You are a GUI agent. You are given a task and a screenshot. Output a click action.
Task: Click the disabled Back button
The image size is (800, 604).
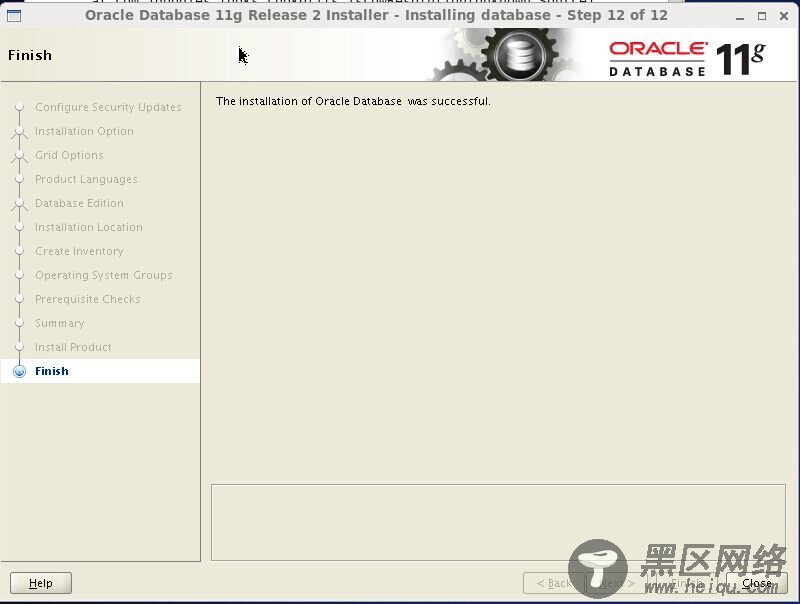tap(554, 583)
